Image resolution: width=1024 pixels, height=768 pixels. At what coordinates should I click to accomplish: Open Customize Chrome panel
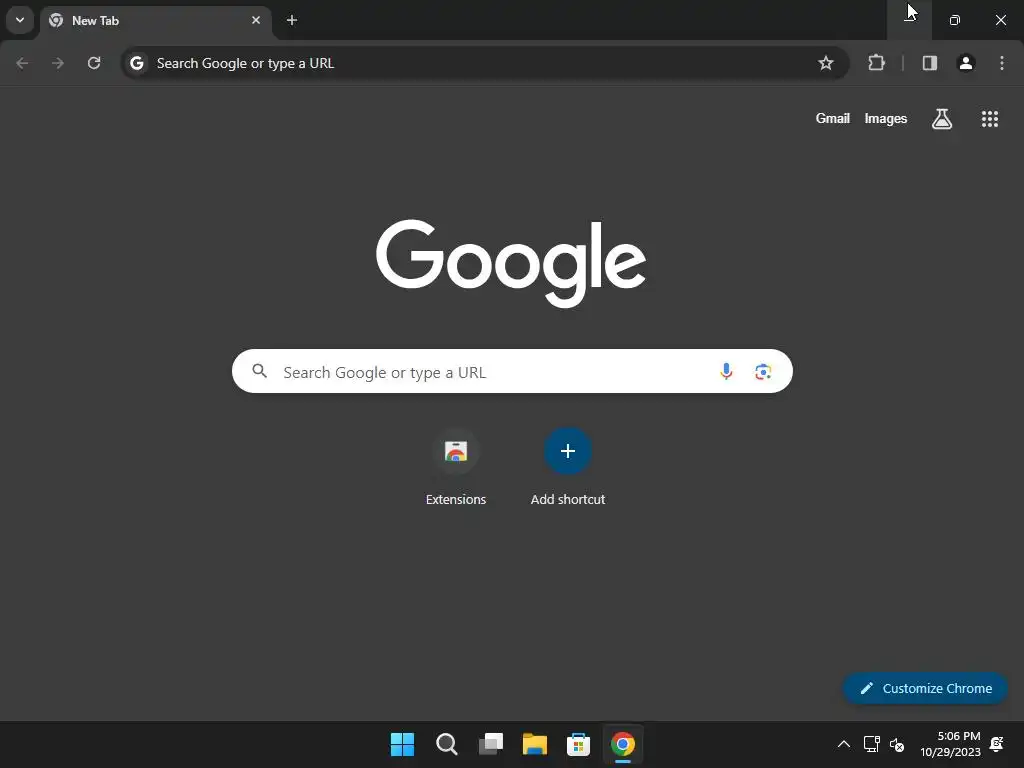pyautogui.click(x=925, y=688)
